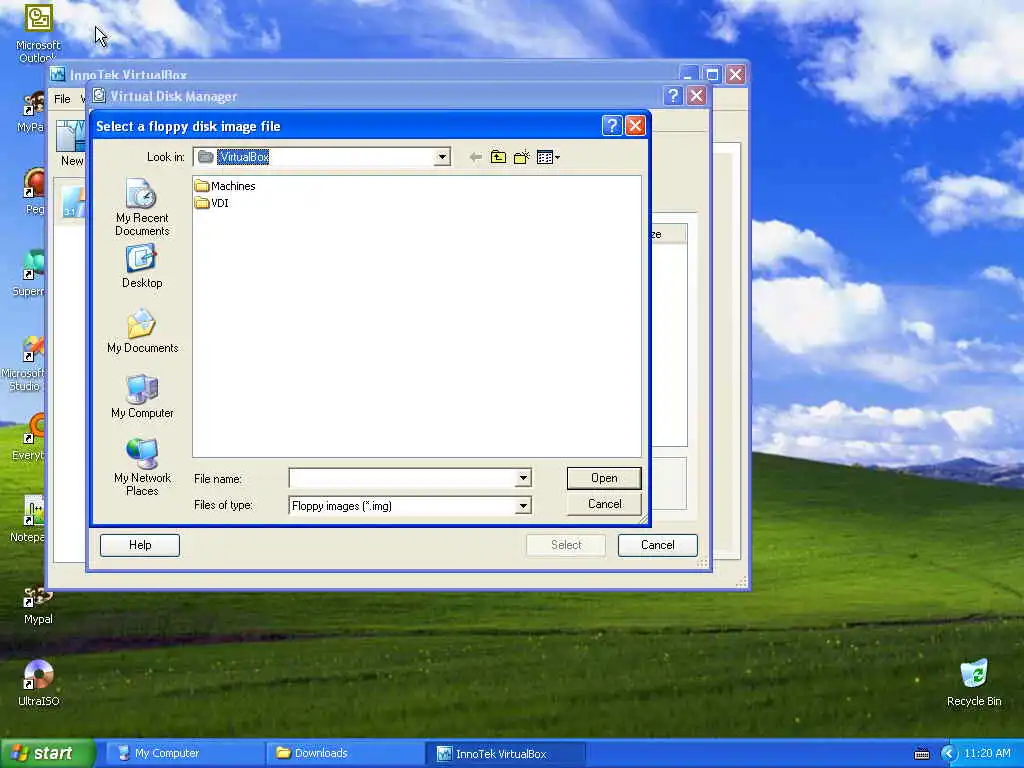Click Help in Virtual Disk Manager
Viewport: 1024px width, 768px height.
(x=140, y=545)
